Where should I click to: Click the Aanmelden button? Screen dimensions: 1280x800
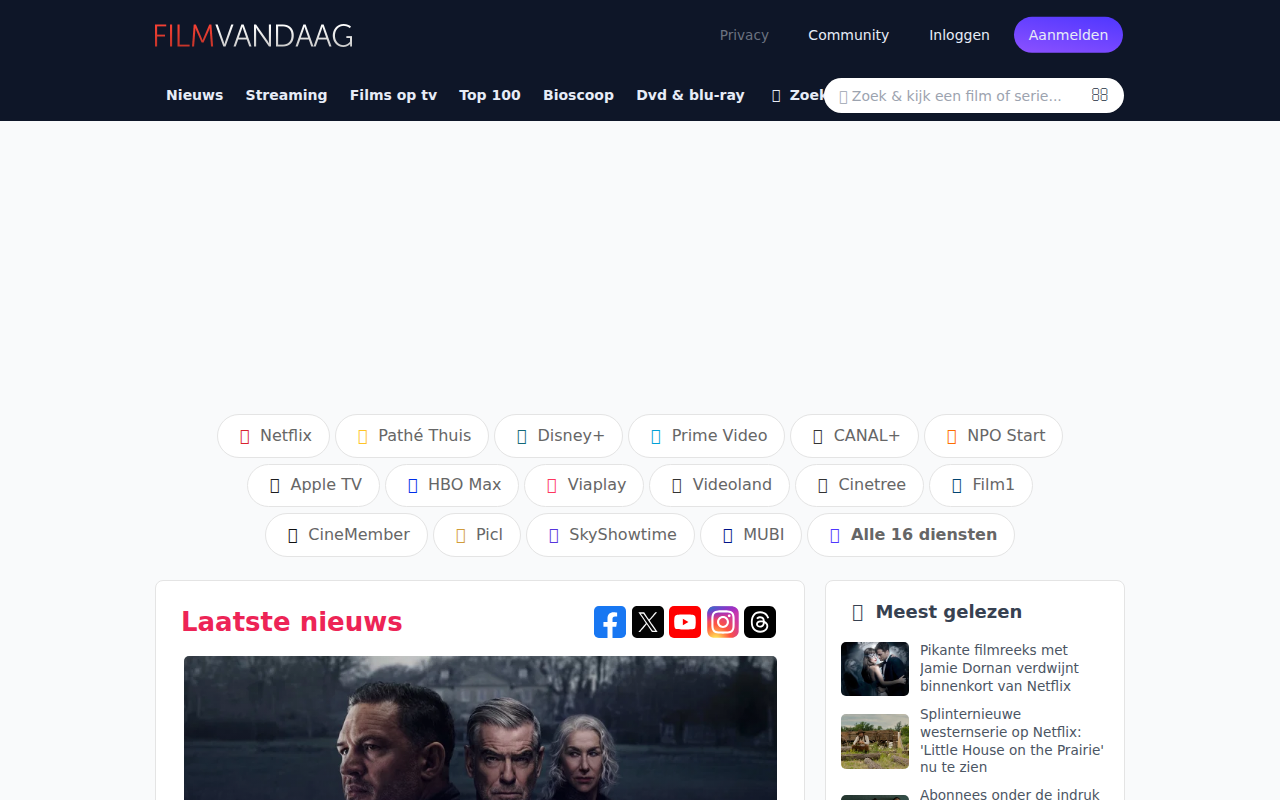pyautogui.click(x=1068, y=35)
